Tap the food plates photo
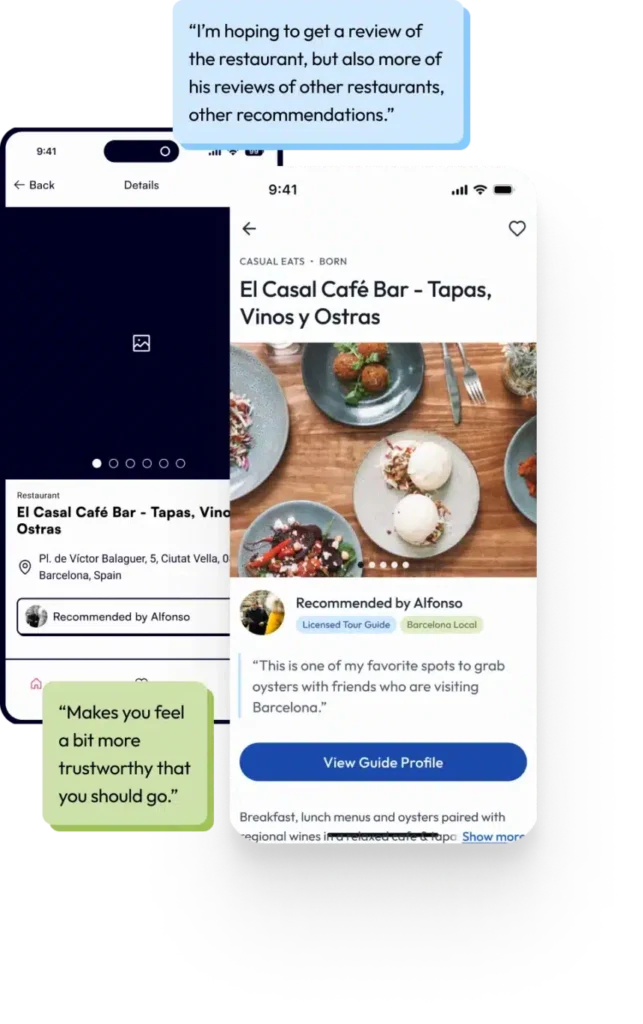 click(x=383, y=460)
